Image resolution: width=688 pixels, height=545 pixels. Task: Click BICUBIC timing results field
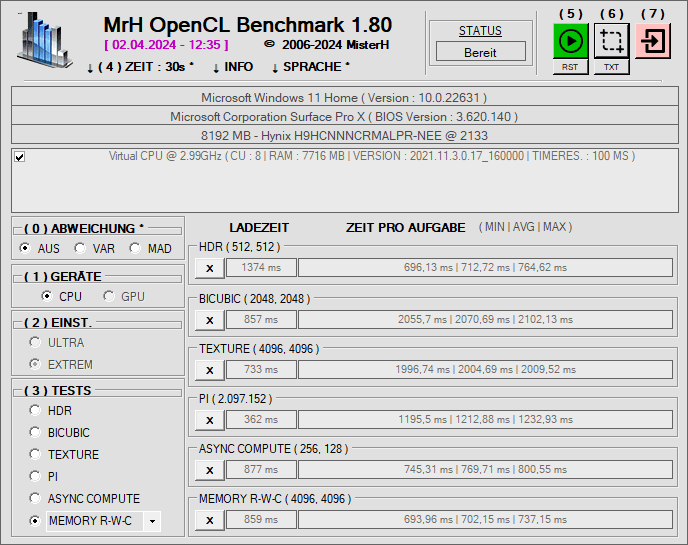coord(485,319)
